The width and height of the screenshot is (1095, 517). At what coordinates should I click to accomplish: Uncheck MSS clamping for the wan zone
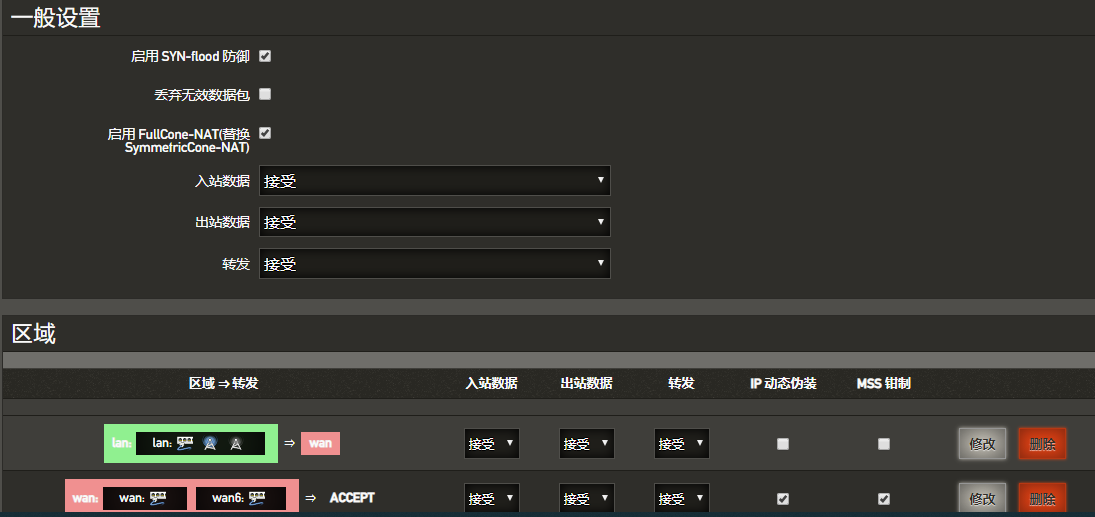(x=884, y=498)
